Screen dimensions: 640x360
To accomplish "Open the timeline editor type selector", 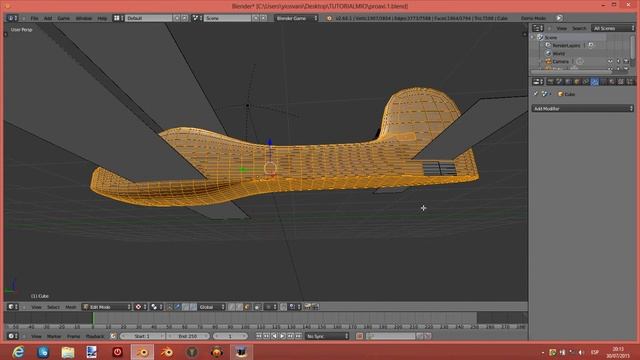I will point(13,336).
